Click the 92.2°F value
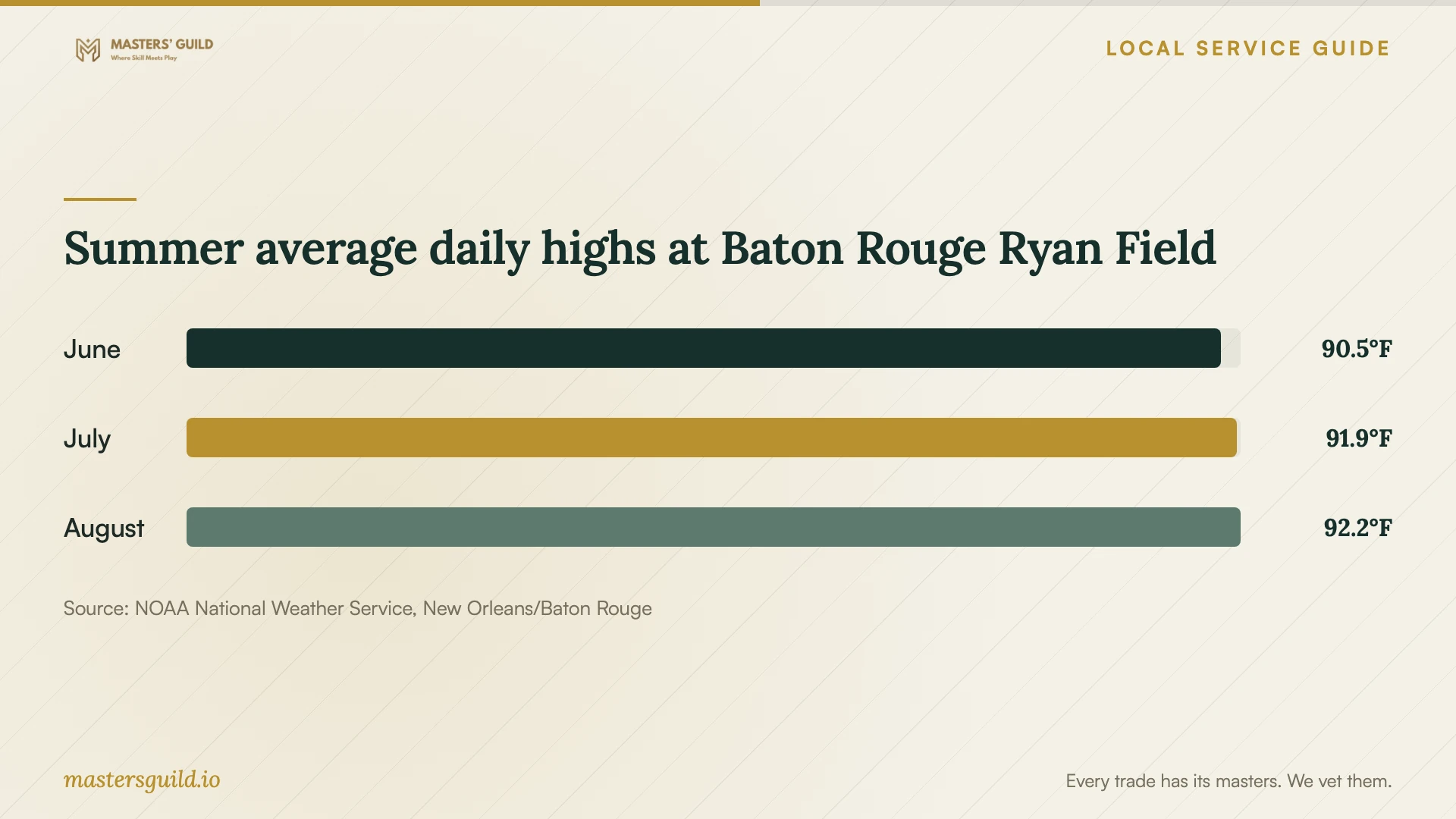Viewport: 1456px width, 819px height. pyautogui.click(x=1358, y=528)
